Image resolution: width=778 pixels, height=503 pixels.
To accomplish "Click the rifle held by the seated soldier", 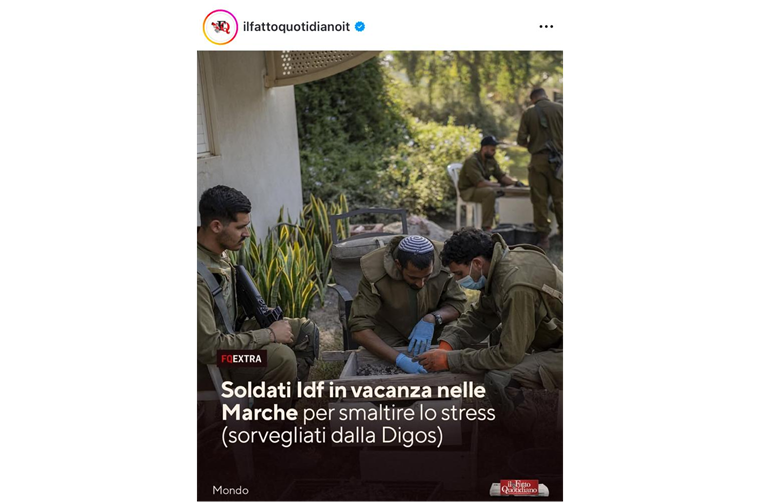I will (x=256, y=299).
